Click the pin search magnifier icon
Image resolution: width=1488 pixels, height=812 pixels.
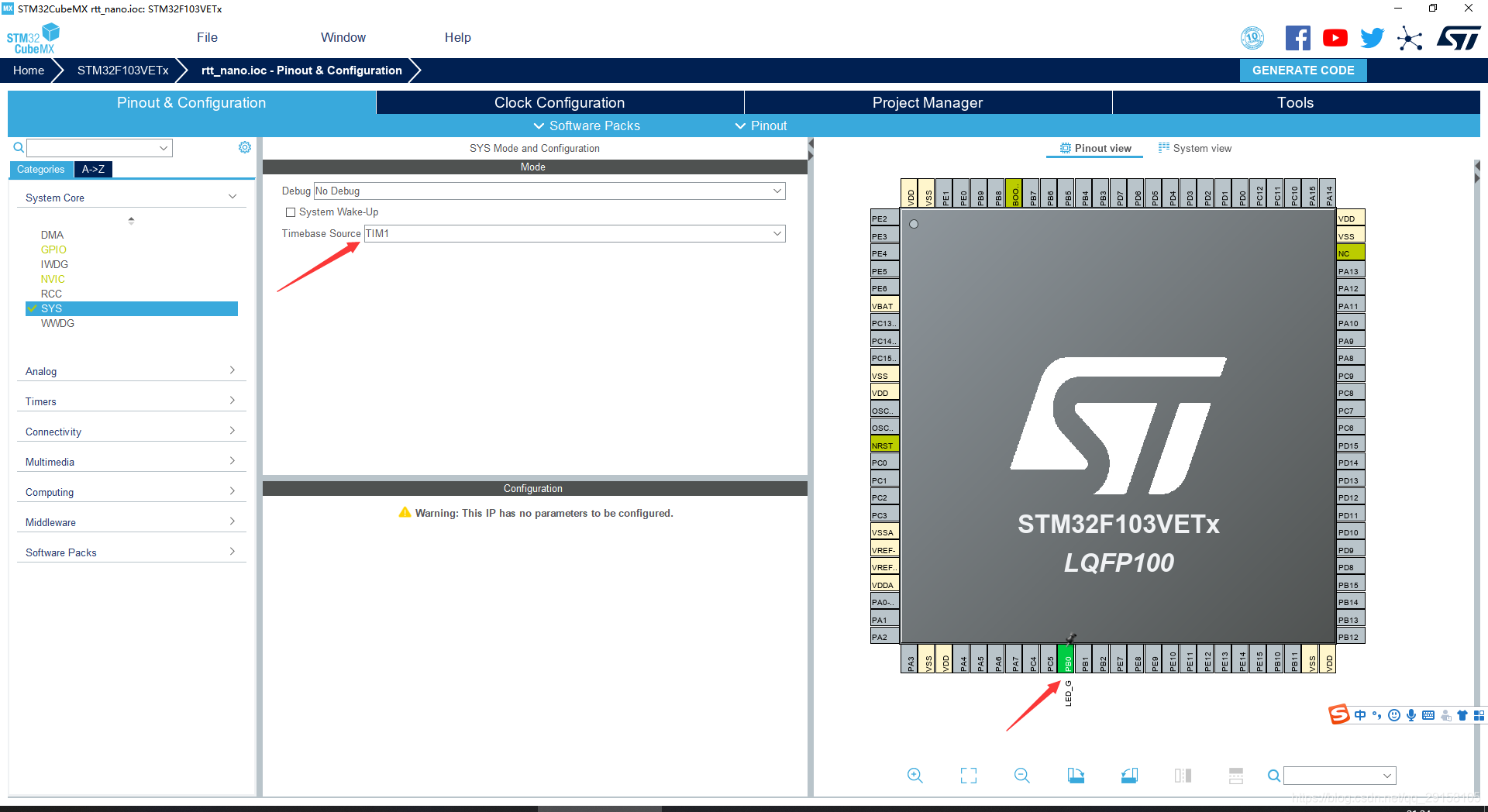click(x=1273, y=776)
